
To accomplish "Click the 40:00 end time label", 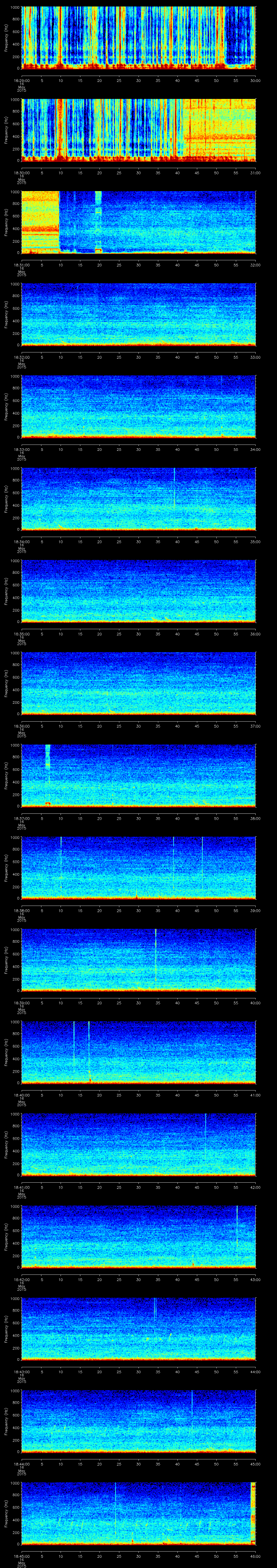I will (255, 1003).
